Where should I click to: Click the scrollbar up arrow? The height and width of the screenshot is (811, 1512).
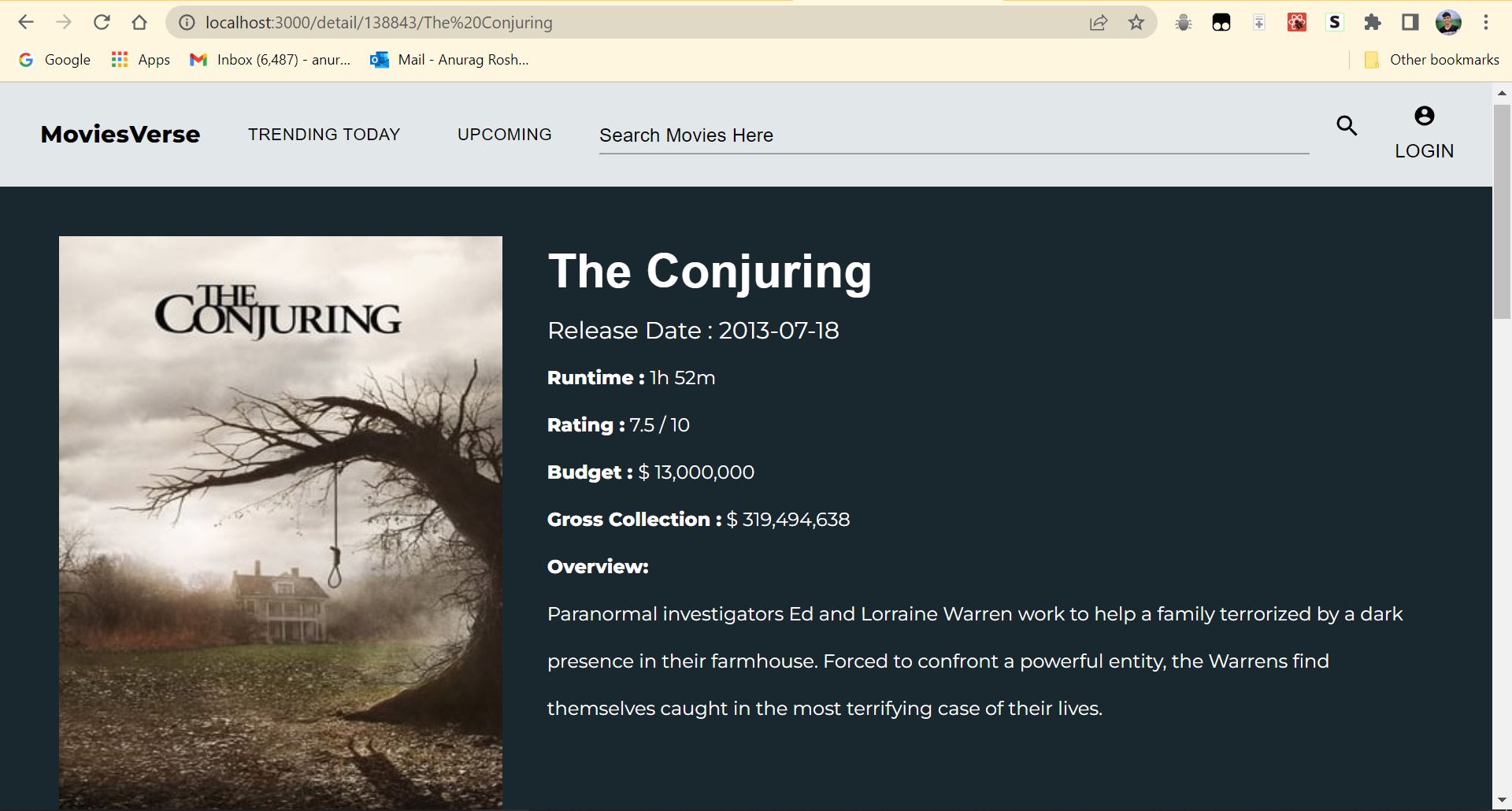coord(1502,93)
